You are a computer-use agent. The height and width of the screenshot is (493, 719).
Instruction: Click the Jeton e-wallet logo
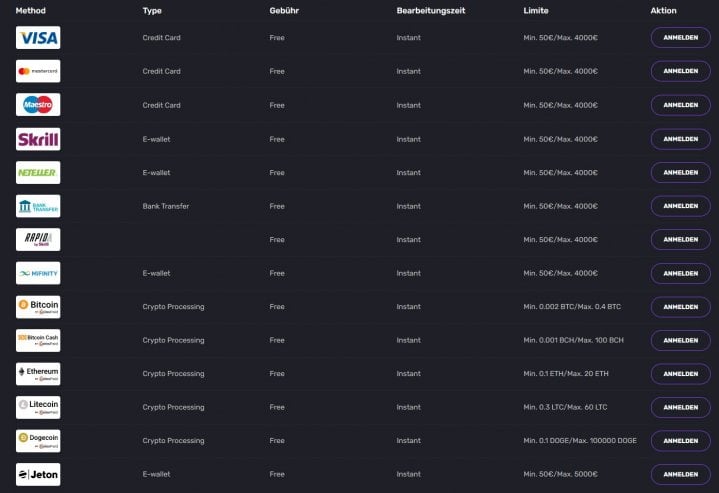pyautogui.click(x=38, y=474)
